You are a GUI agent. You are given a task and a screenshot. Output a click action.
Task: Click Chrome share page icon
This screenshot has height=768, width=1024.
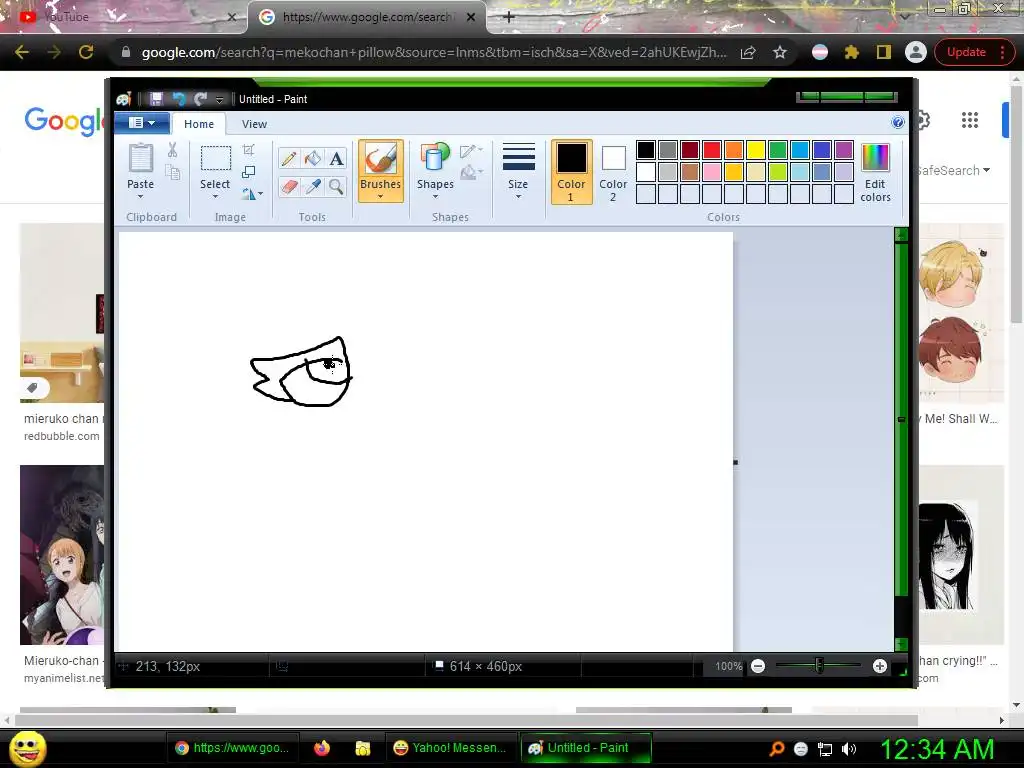pos(748,52)
